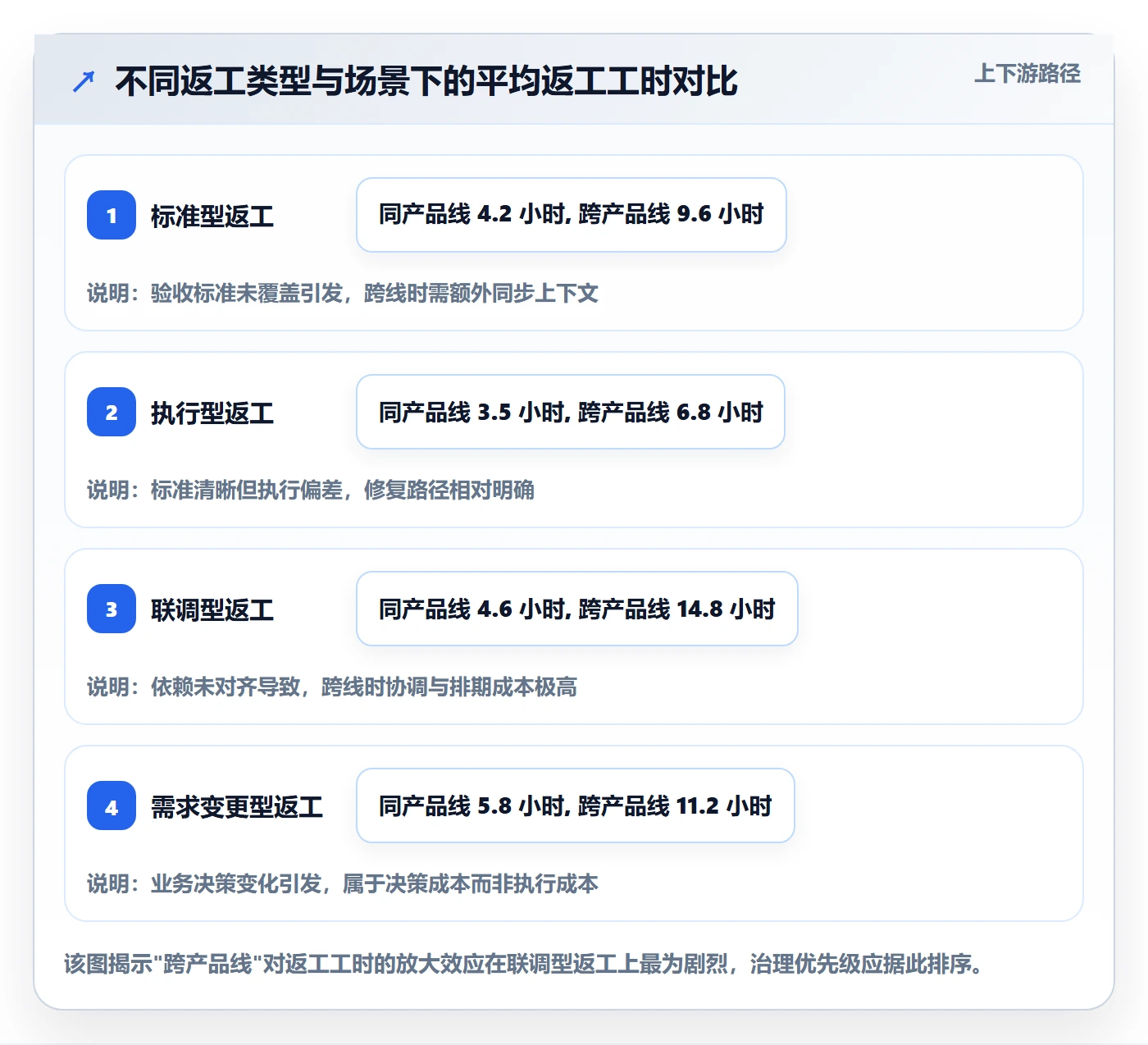1148x1045 pixels.
Task: Click the numbered badge 4 for 需求变更型返工
Action: point(112,805)
